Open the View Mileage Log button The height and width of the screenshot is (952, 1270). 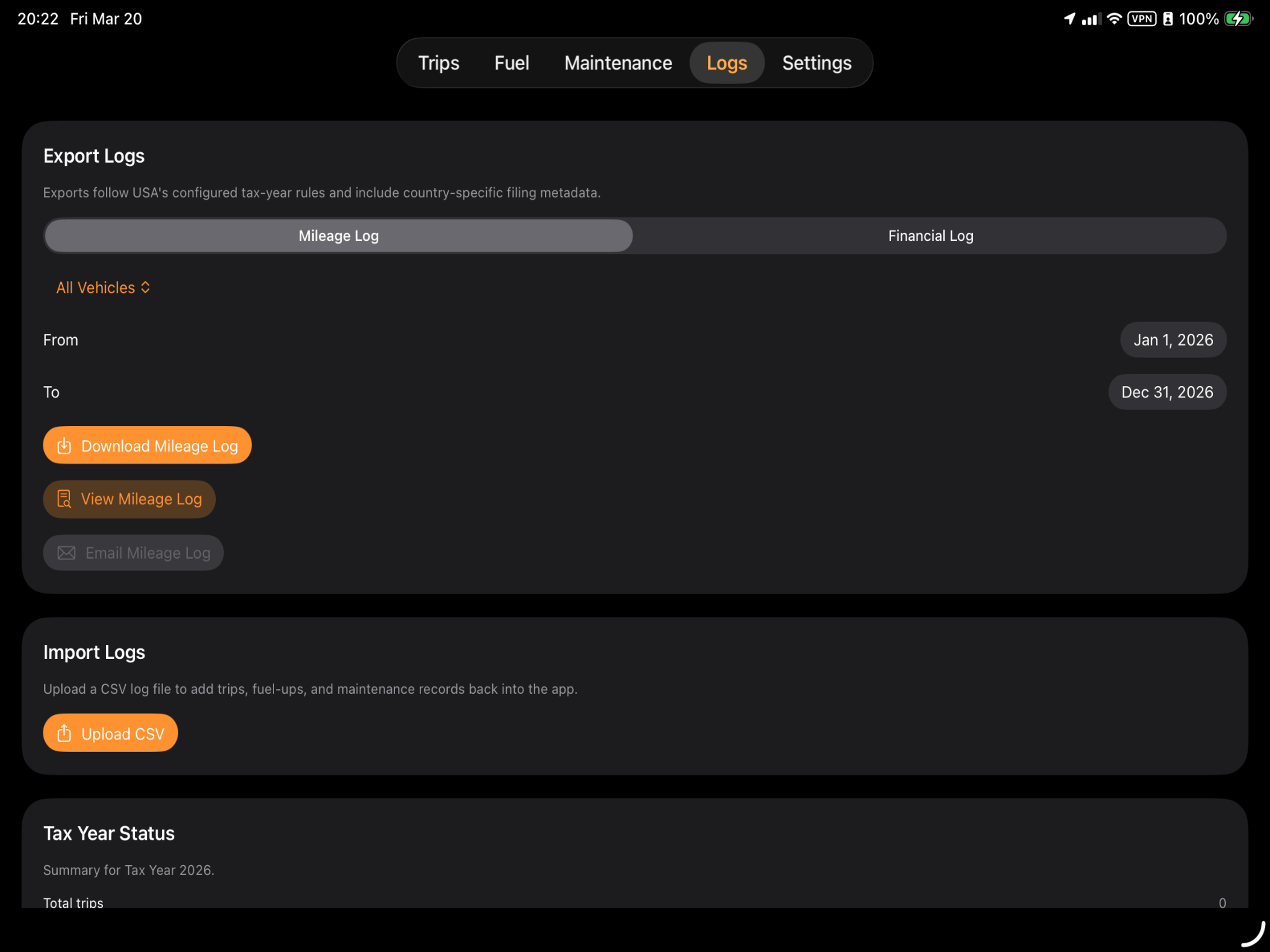tap(129, 499)
